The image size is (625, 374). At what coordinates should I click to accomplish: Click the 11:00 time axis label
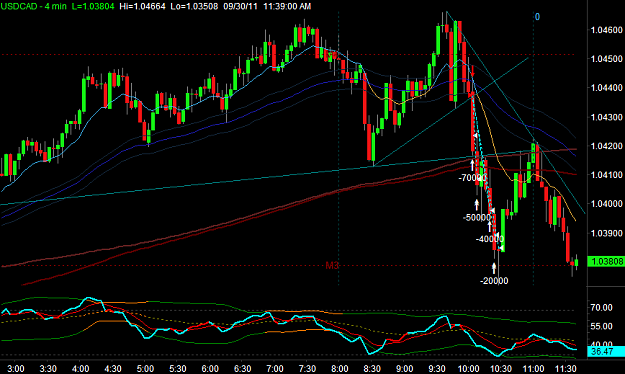[x=533, y=368]
